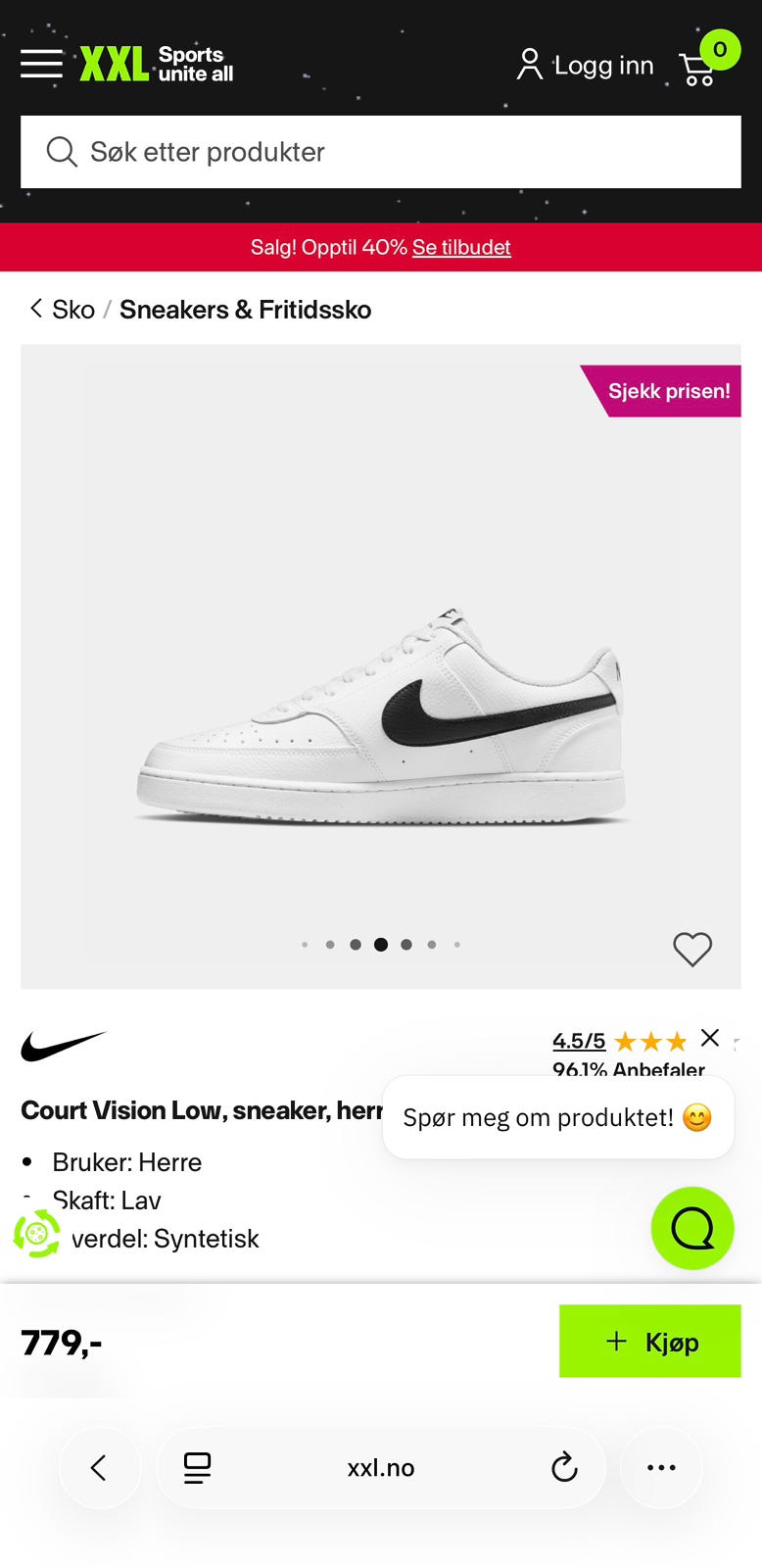Close the 'Spør meg om produktet' popup
This screenshot has width=762, height=1568.
click(x=710, y=1038)
